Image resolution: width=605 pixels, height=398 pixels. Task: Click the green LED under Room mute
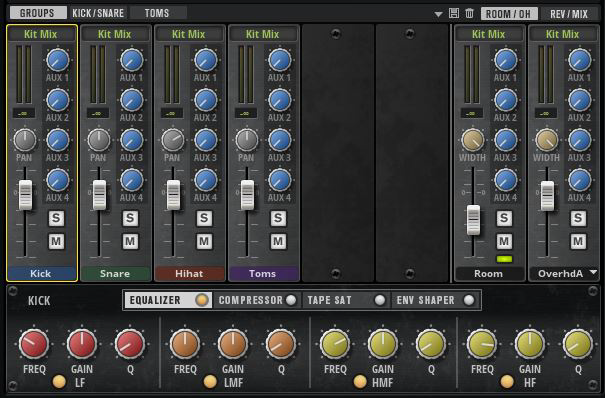pos(504,259)
